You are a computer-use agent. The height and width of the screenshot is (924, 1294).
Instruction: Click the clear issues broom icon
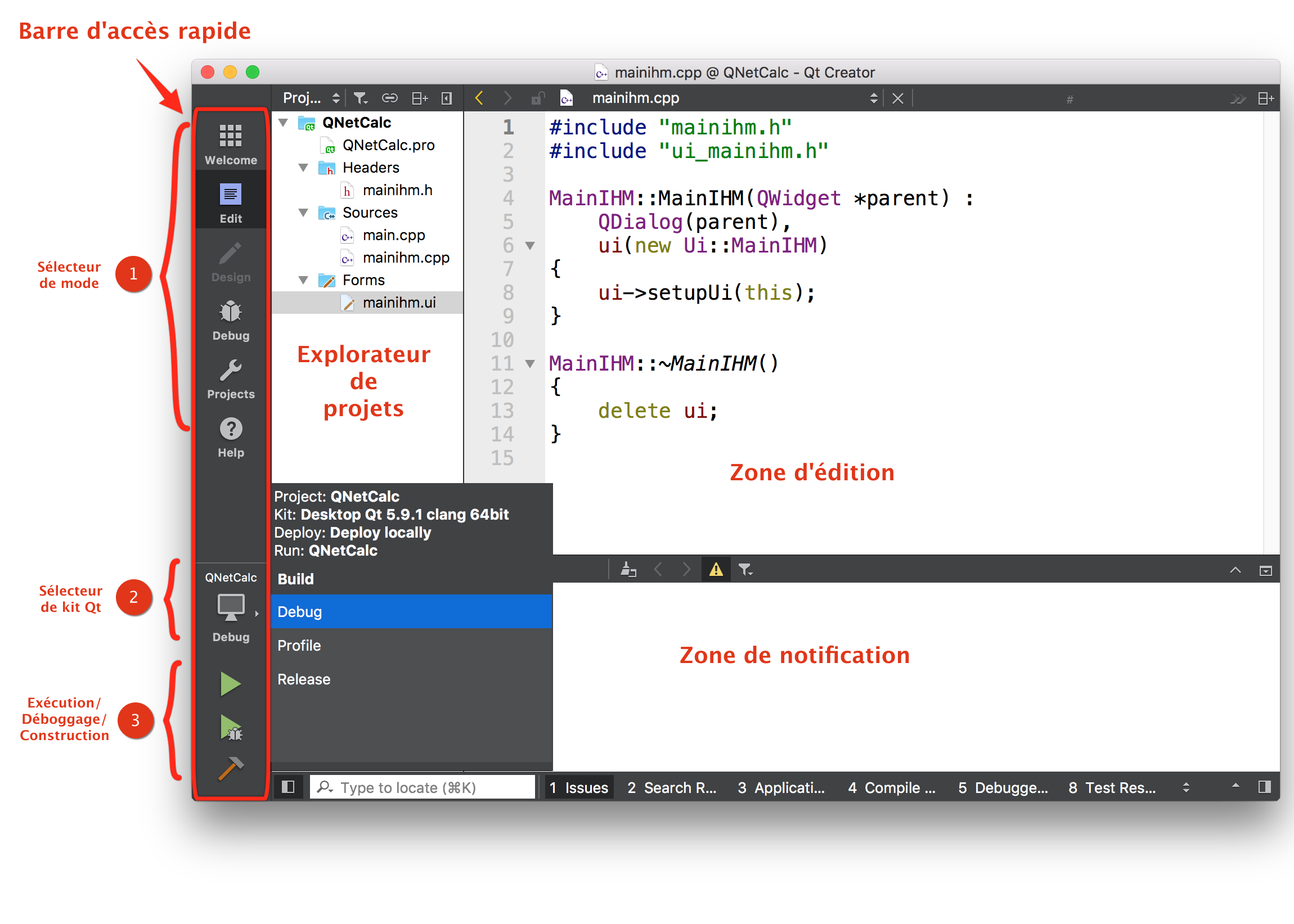coord(628,569)
